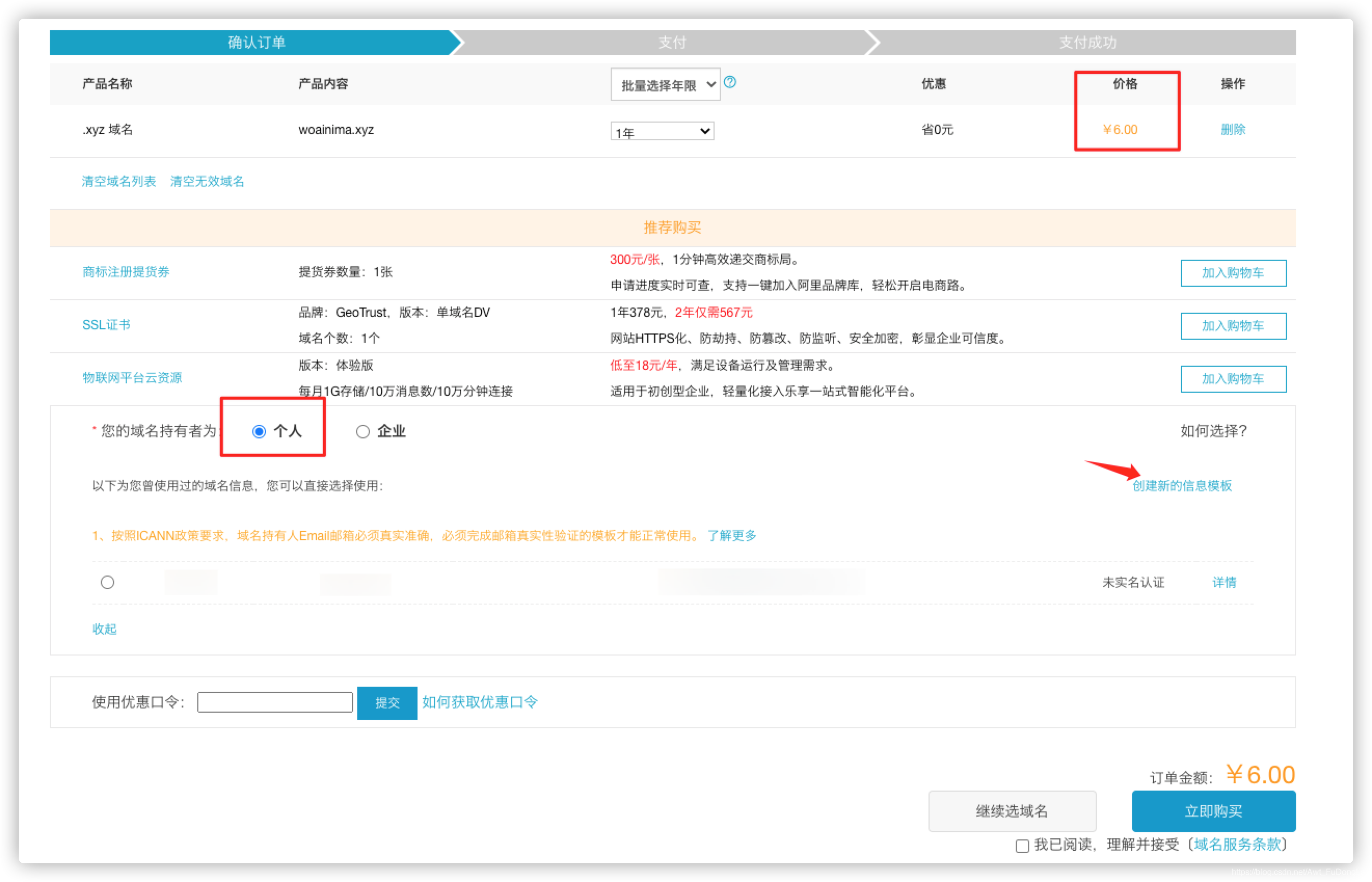Click the 优惠口令 input field

click(275, 702)
